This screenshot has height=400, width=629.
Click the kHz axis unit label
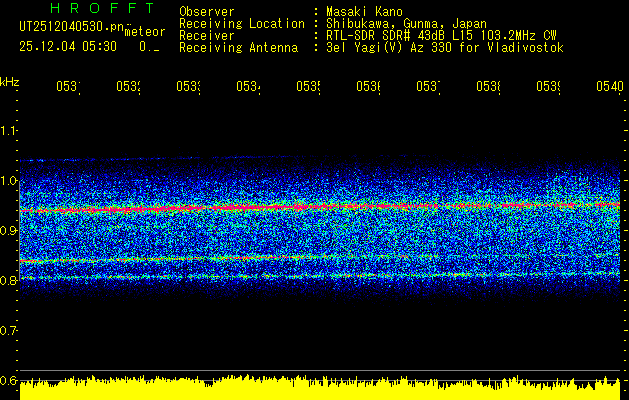point(9,82)
